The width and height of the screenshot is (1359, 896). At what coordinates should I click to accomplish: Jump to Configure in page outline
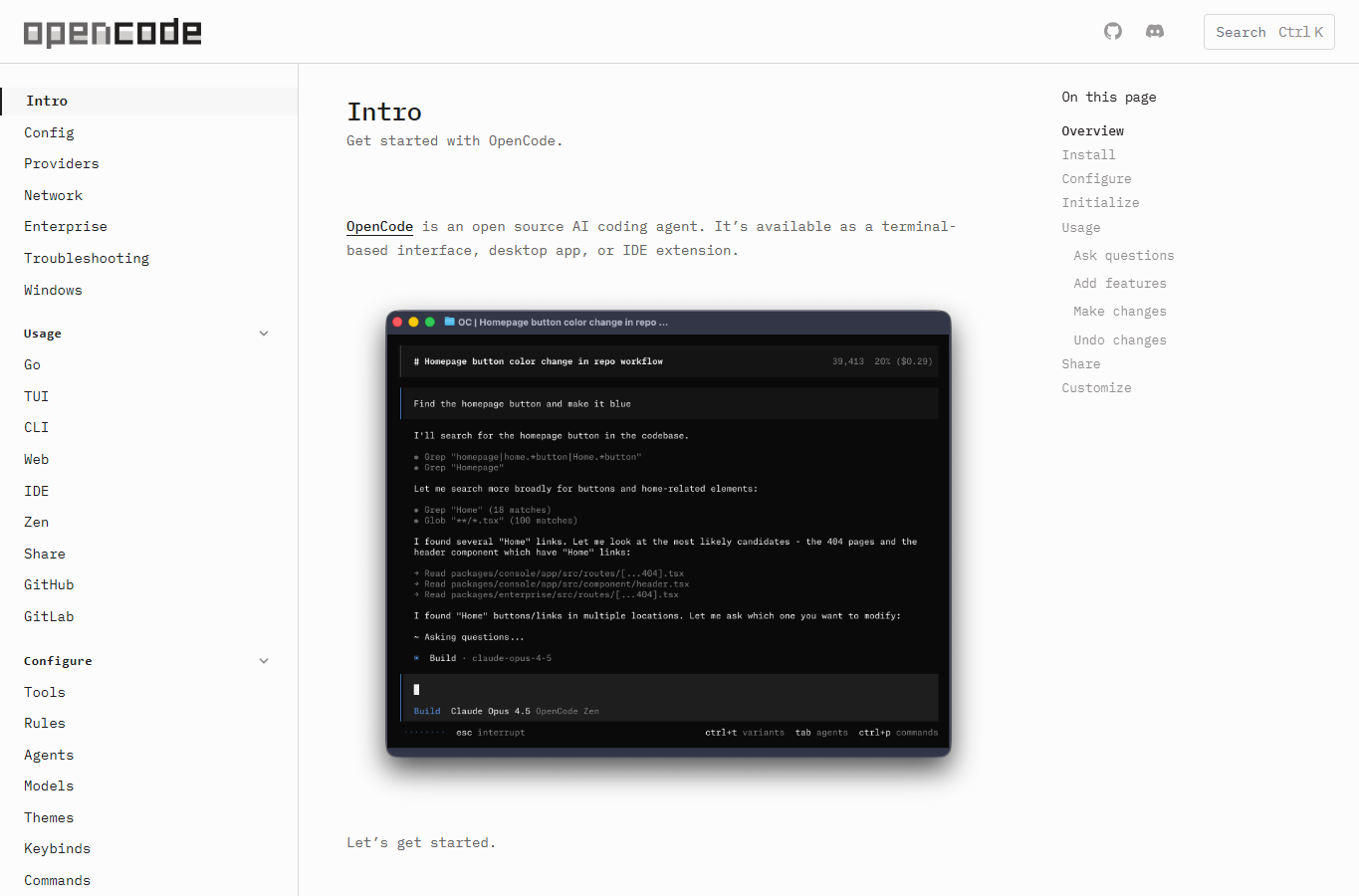[1096, 178]
